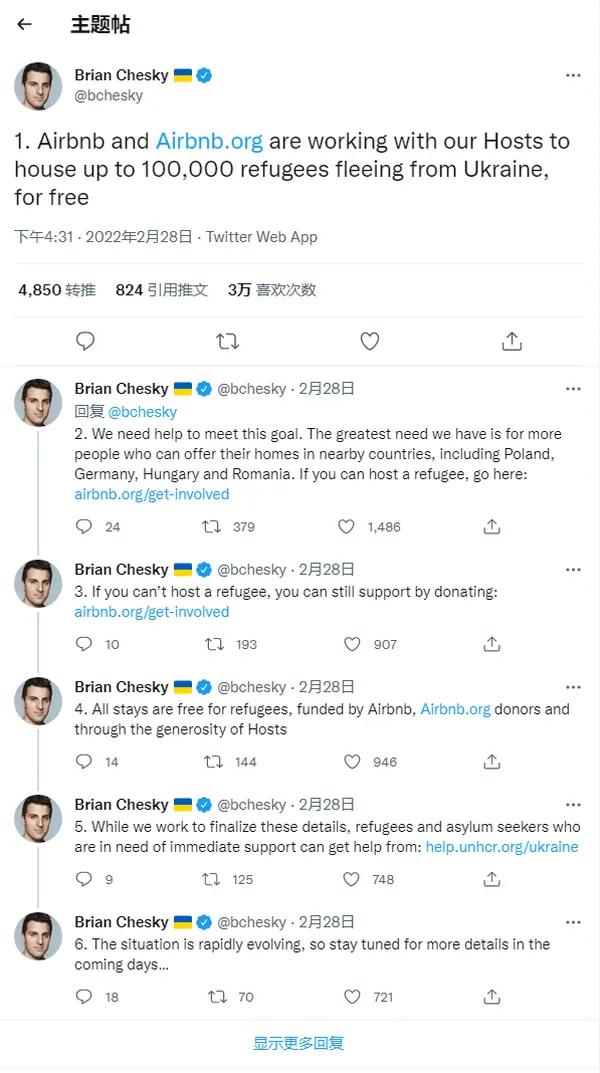
Task: Like the main Airbnb refugees tweet
Action: tap(370, 341)
